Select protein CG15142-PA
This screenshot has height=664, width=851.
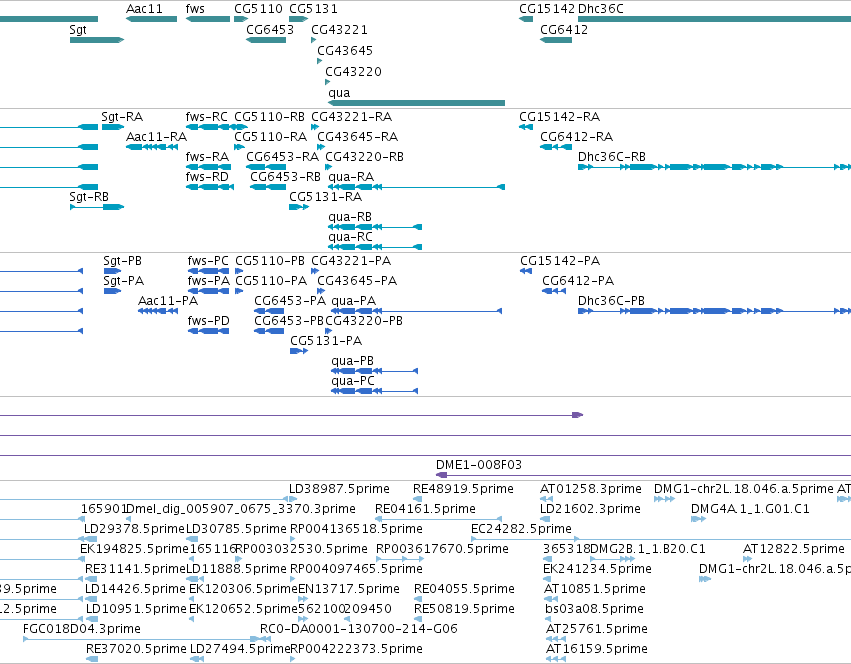526,271
